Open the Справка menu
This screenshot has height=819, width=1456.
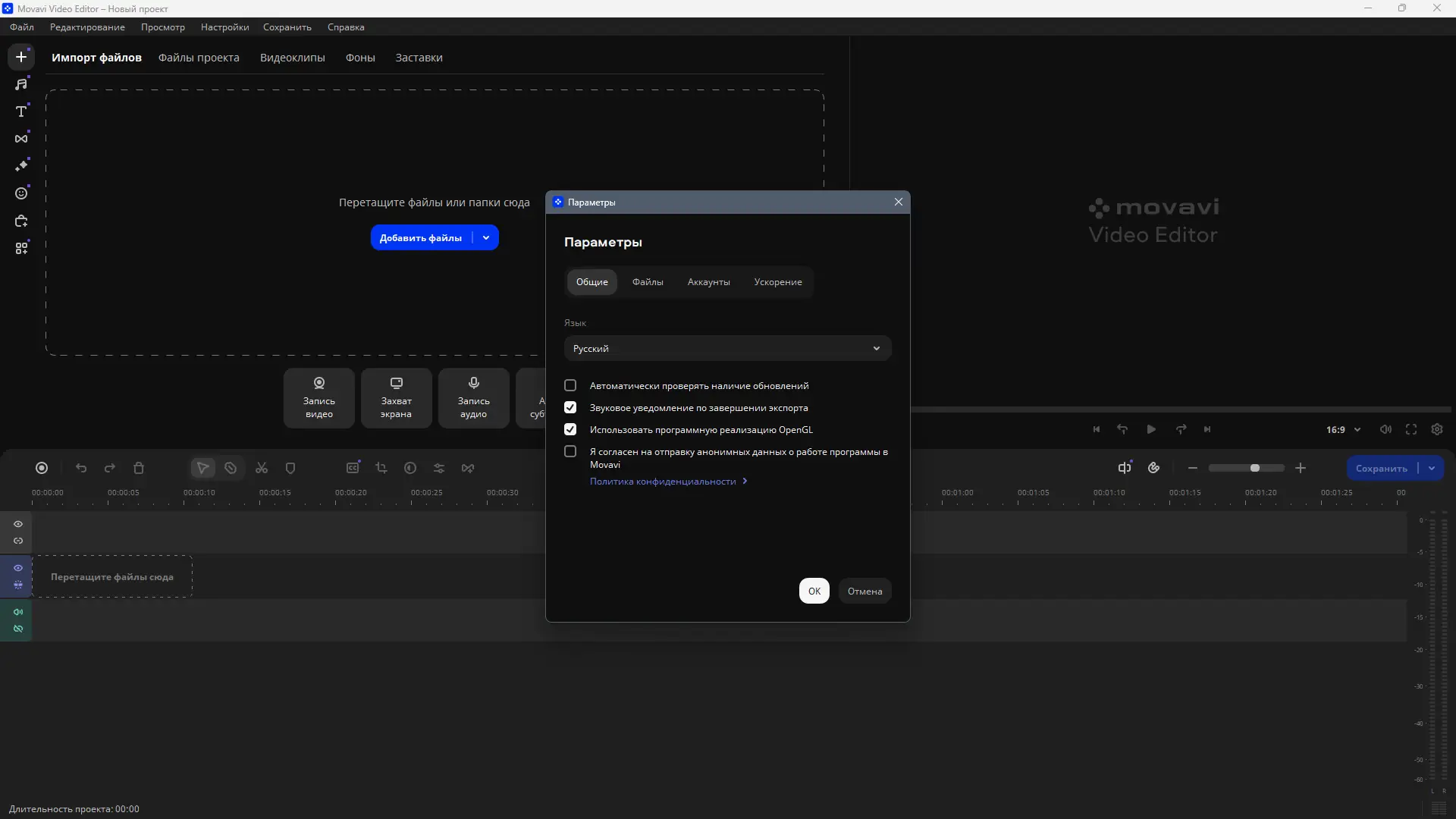[x=346, y=27]
